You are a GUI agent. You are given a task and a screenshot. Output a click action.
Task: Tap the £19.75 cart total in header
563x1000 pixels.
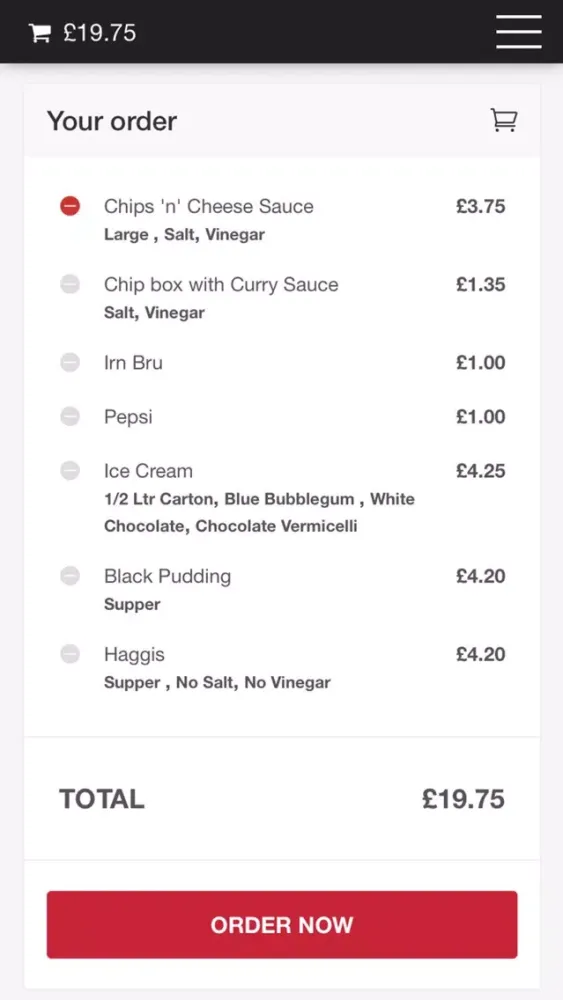coord(99,33)
